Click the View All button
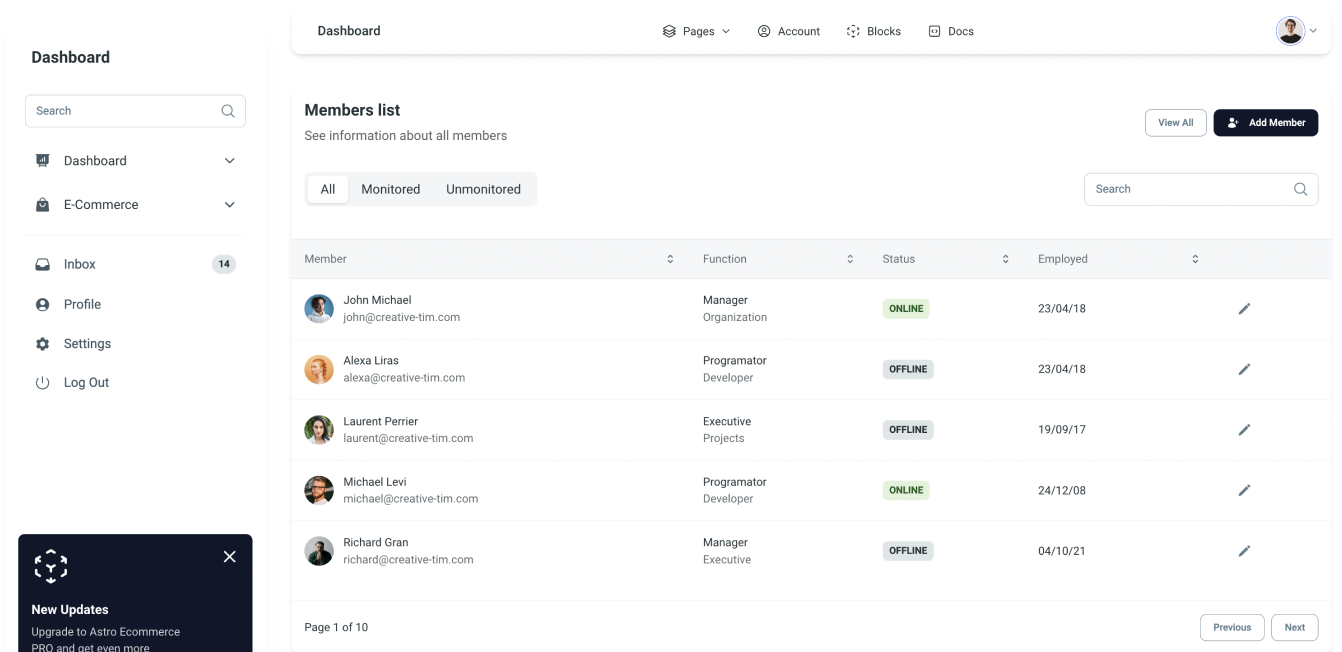The image size is (1342, 652). [x=1176, y=123]
